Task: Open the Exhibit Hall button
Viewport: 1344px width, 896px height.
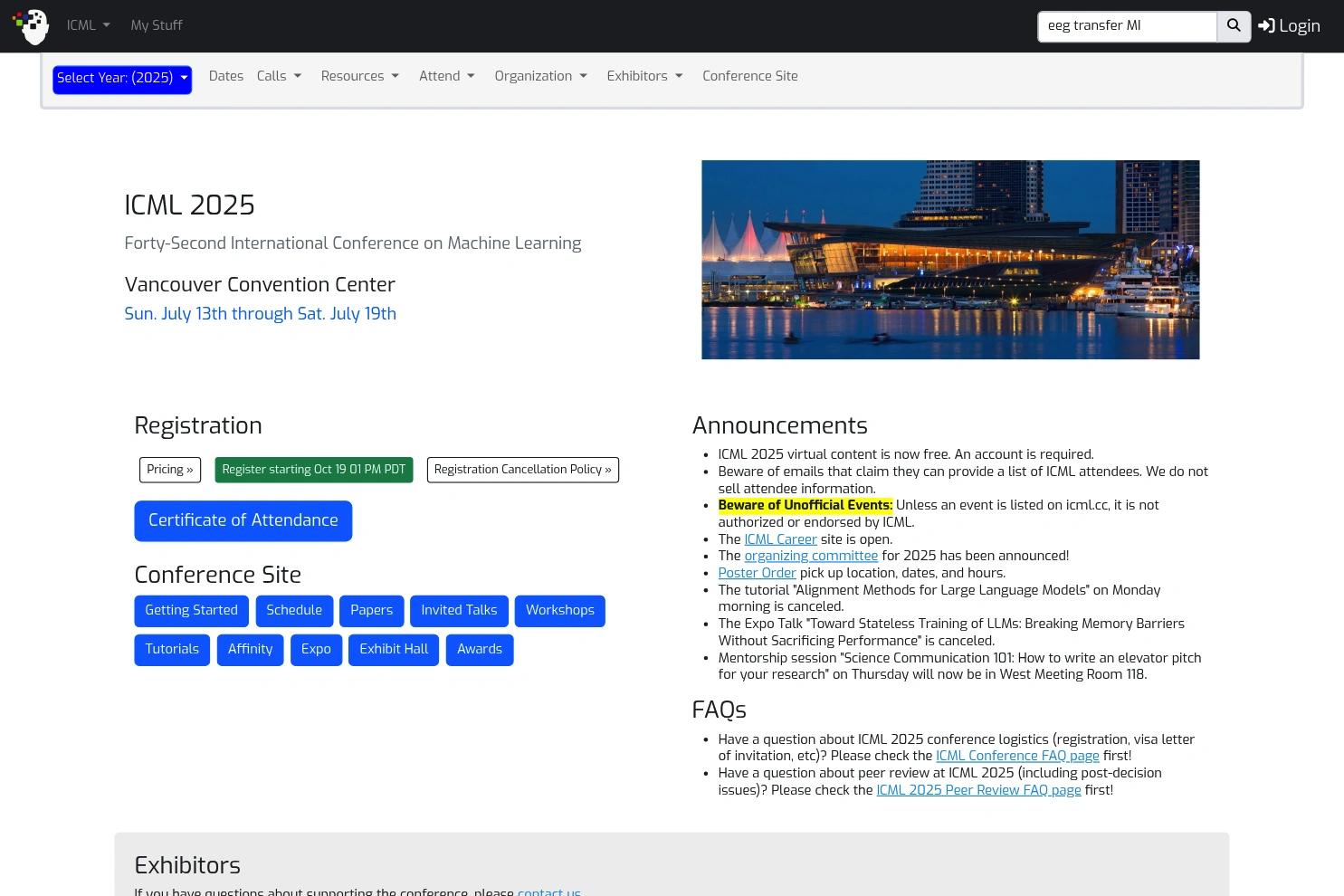Action: click(394, 650)
